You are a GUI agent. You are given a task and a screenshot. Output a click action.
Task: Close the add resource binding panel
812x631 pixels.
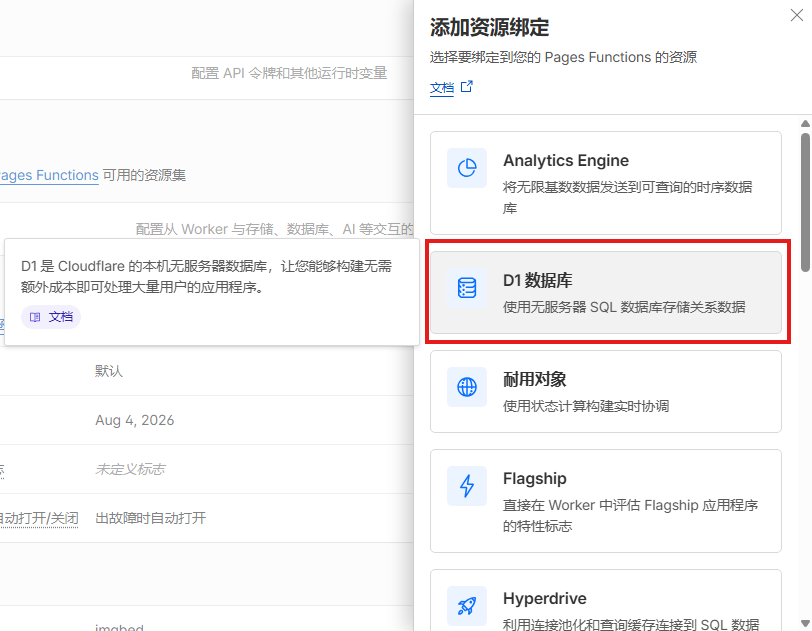796,16
